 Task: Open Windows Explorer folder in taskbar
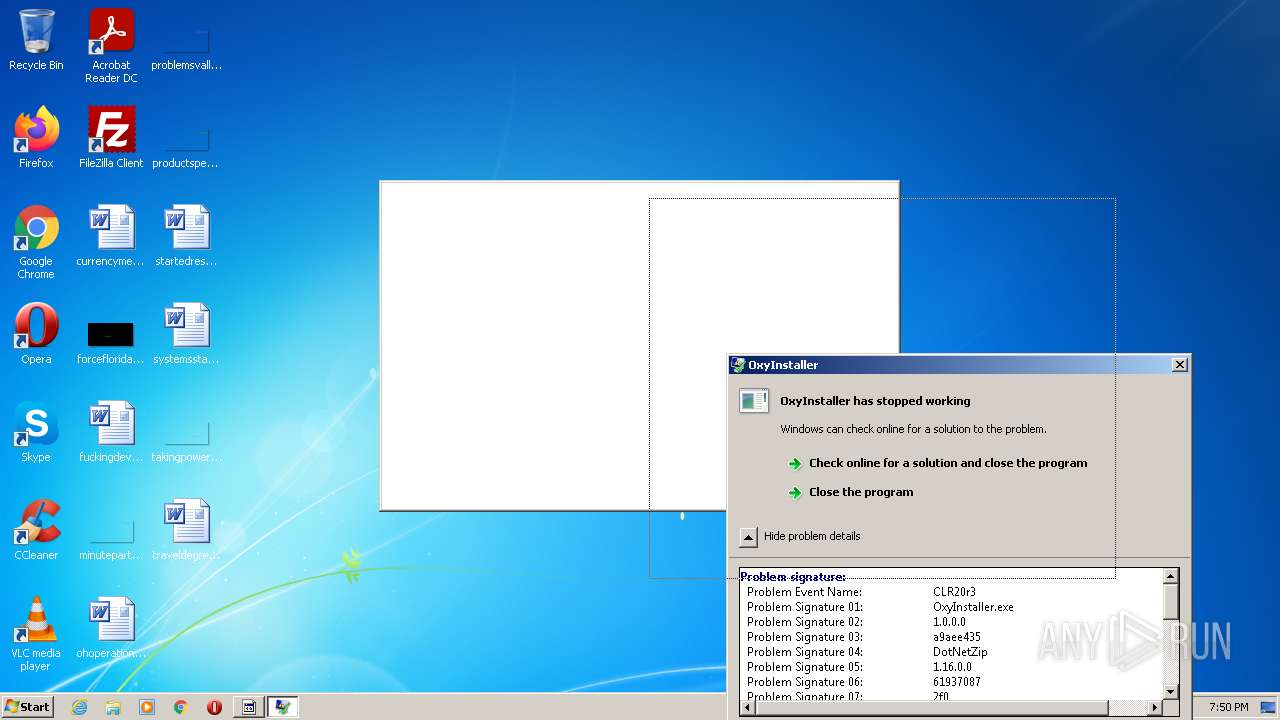pos(113,707)
